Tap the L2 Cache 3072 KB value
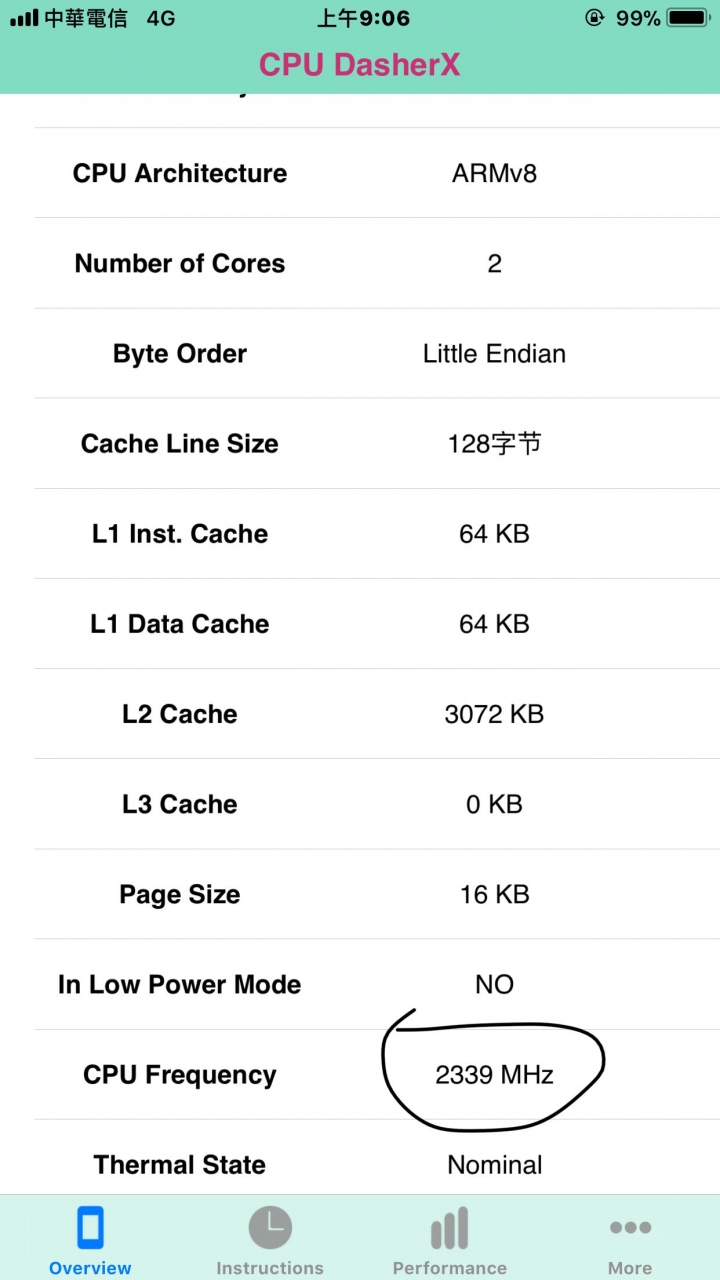Viewport: 720px width, 1280px height. coord(494,714)
